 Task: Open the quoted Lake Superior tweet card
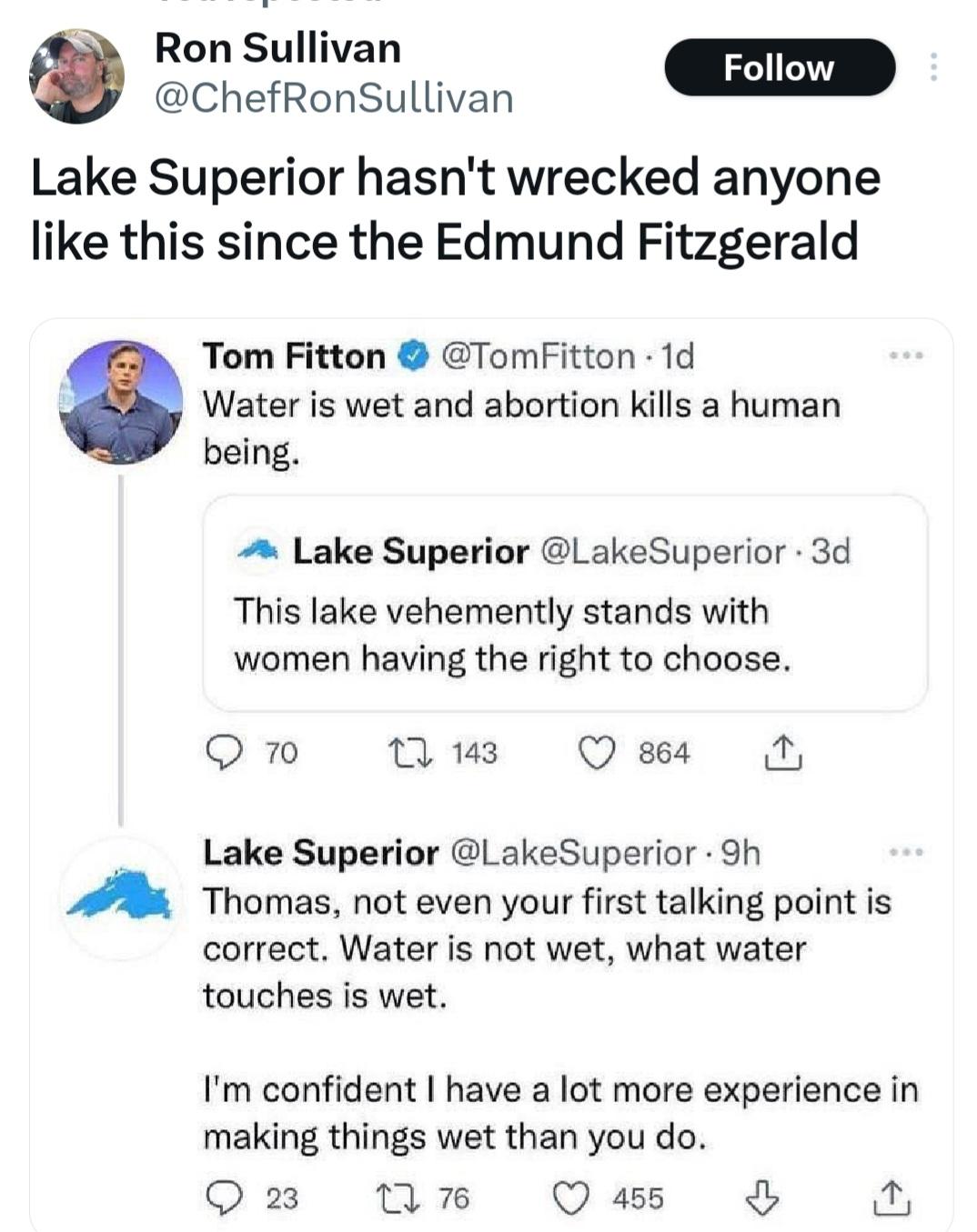pos(564,604)
